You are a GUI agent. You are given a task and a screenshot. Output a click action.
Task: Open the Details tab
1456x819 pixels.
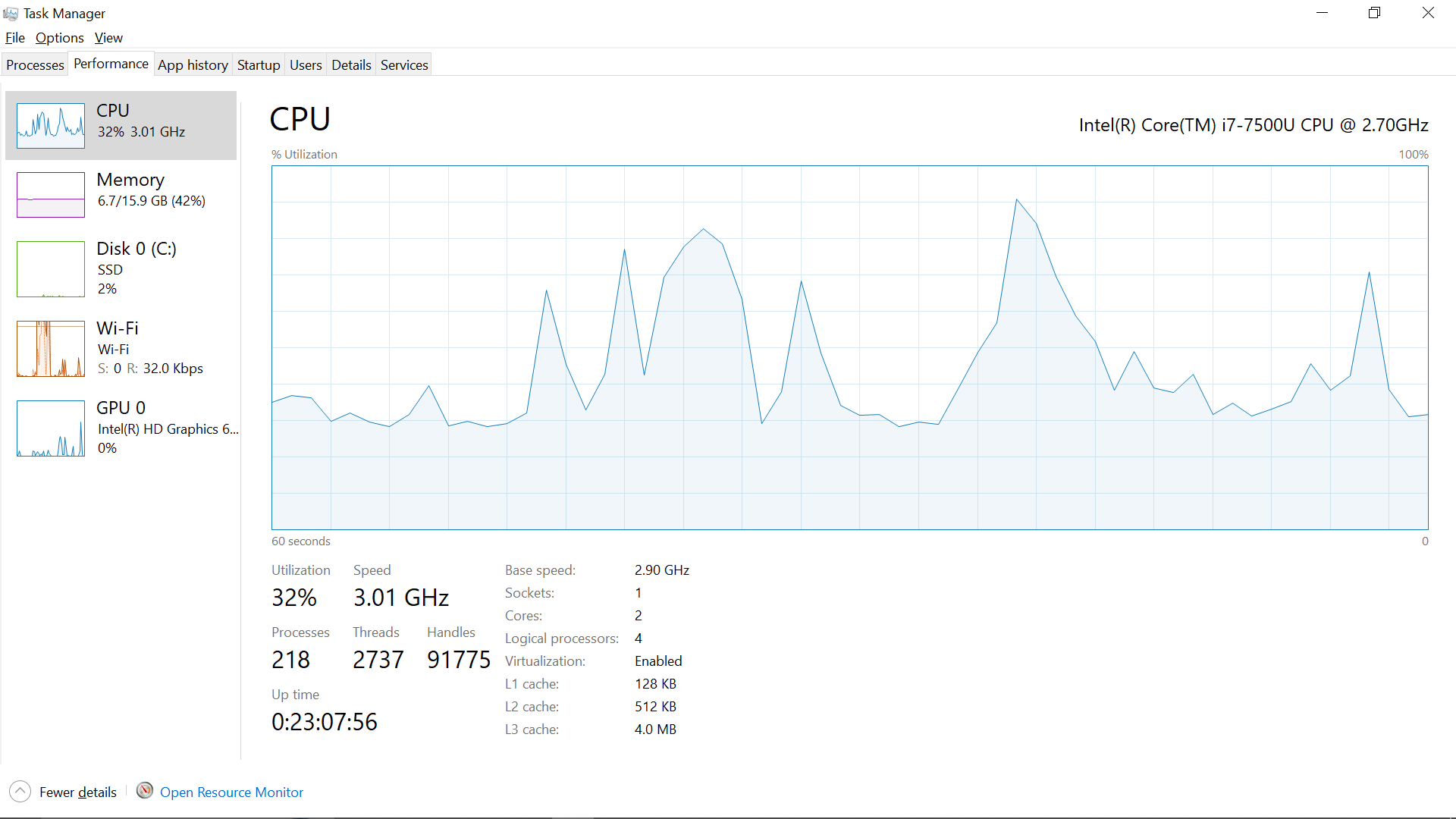[x=351, y=65]
